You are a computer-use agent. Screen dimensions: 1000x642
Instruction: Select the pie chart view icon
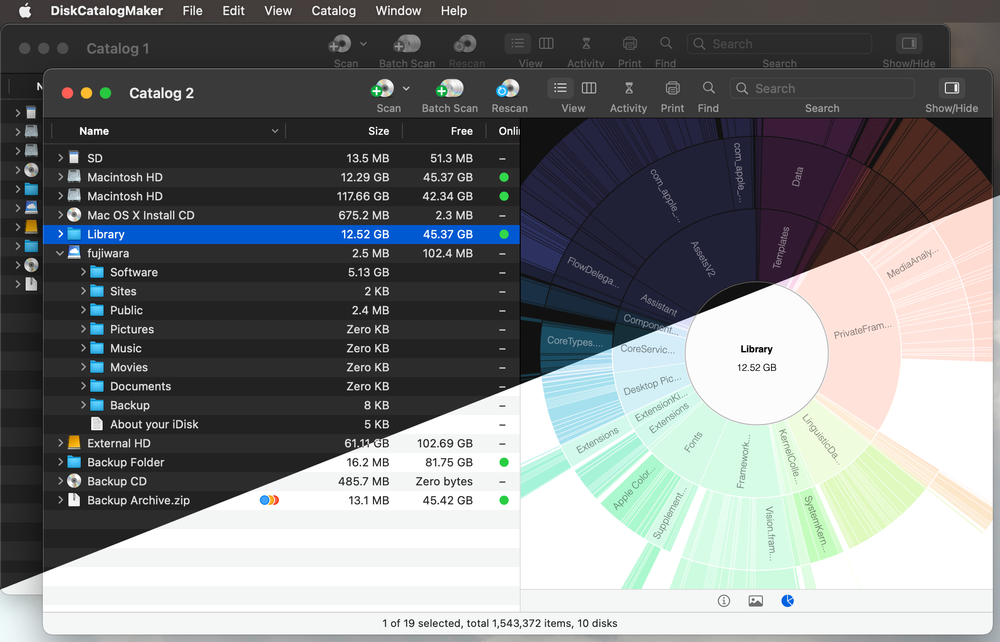[x=787, y=600]
